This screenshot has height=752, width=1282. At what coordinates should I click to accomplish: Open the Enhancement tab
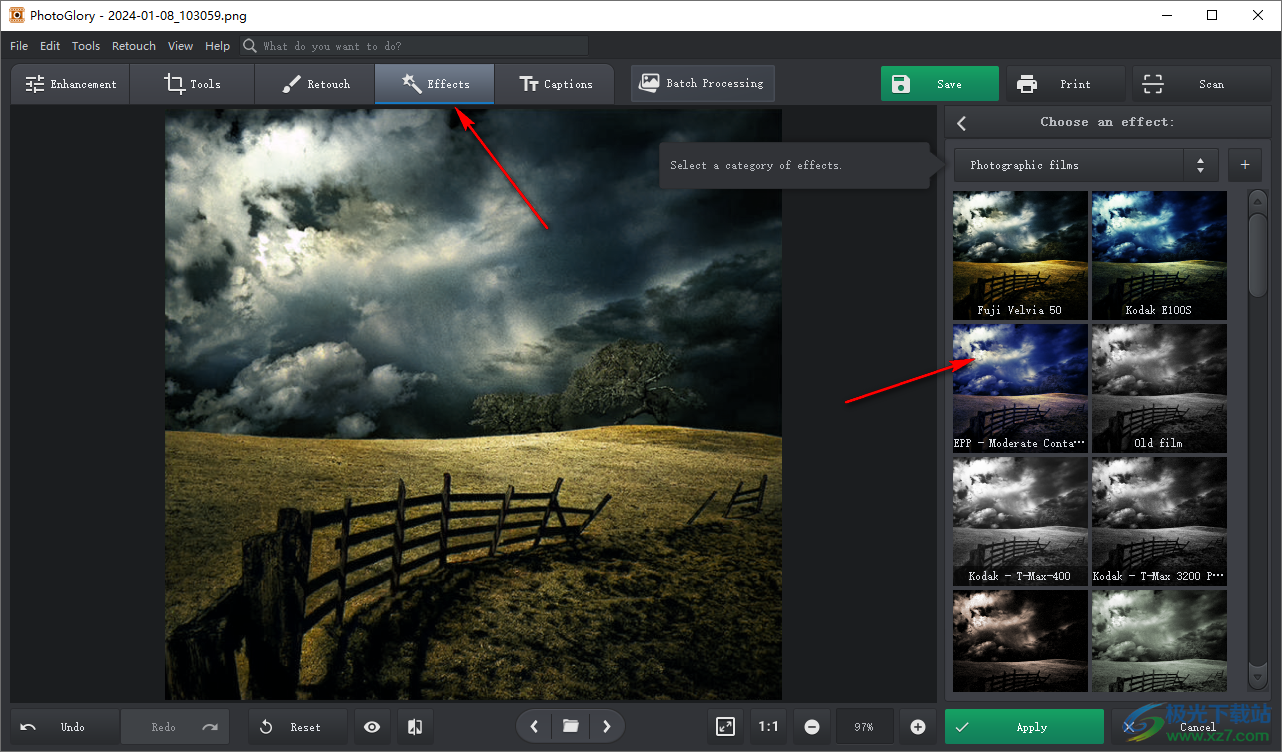(70, 84)
